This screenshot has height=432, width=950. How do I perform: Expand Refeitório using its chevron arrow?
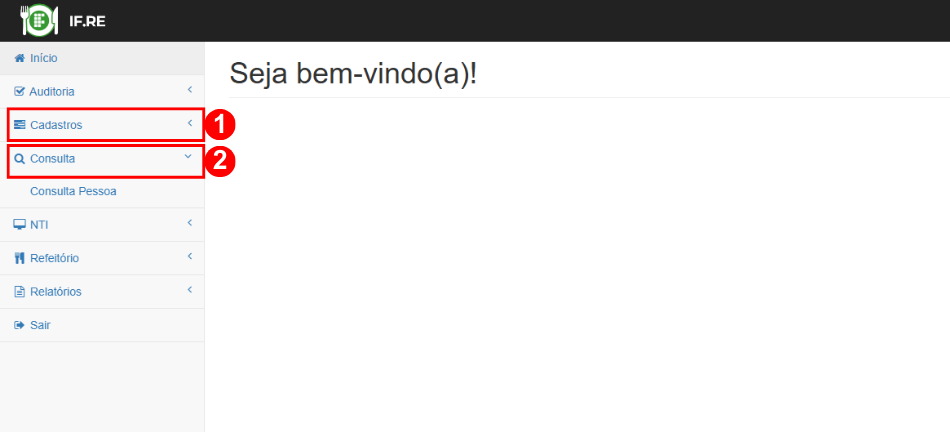(x=190, y=256)
